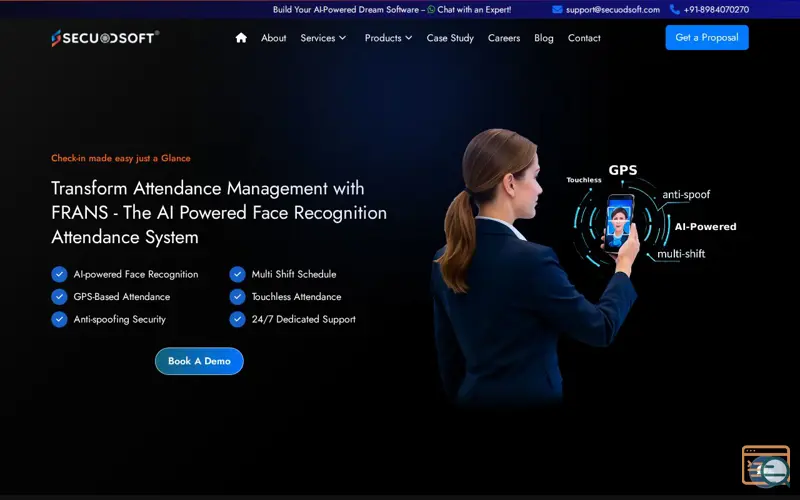800x500 pixels.
Task: Click check icon beside AI-powered Face Recognition
Action: [59, 274]
